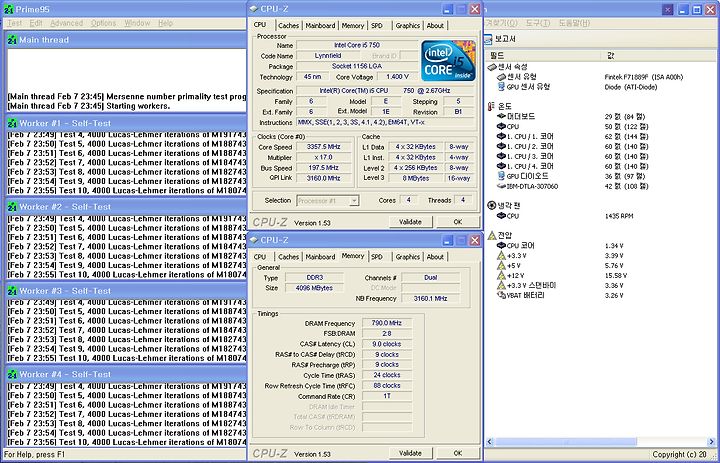Select the +3.3 V row warning icon

point(501,256)
